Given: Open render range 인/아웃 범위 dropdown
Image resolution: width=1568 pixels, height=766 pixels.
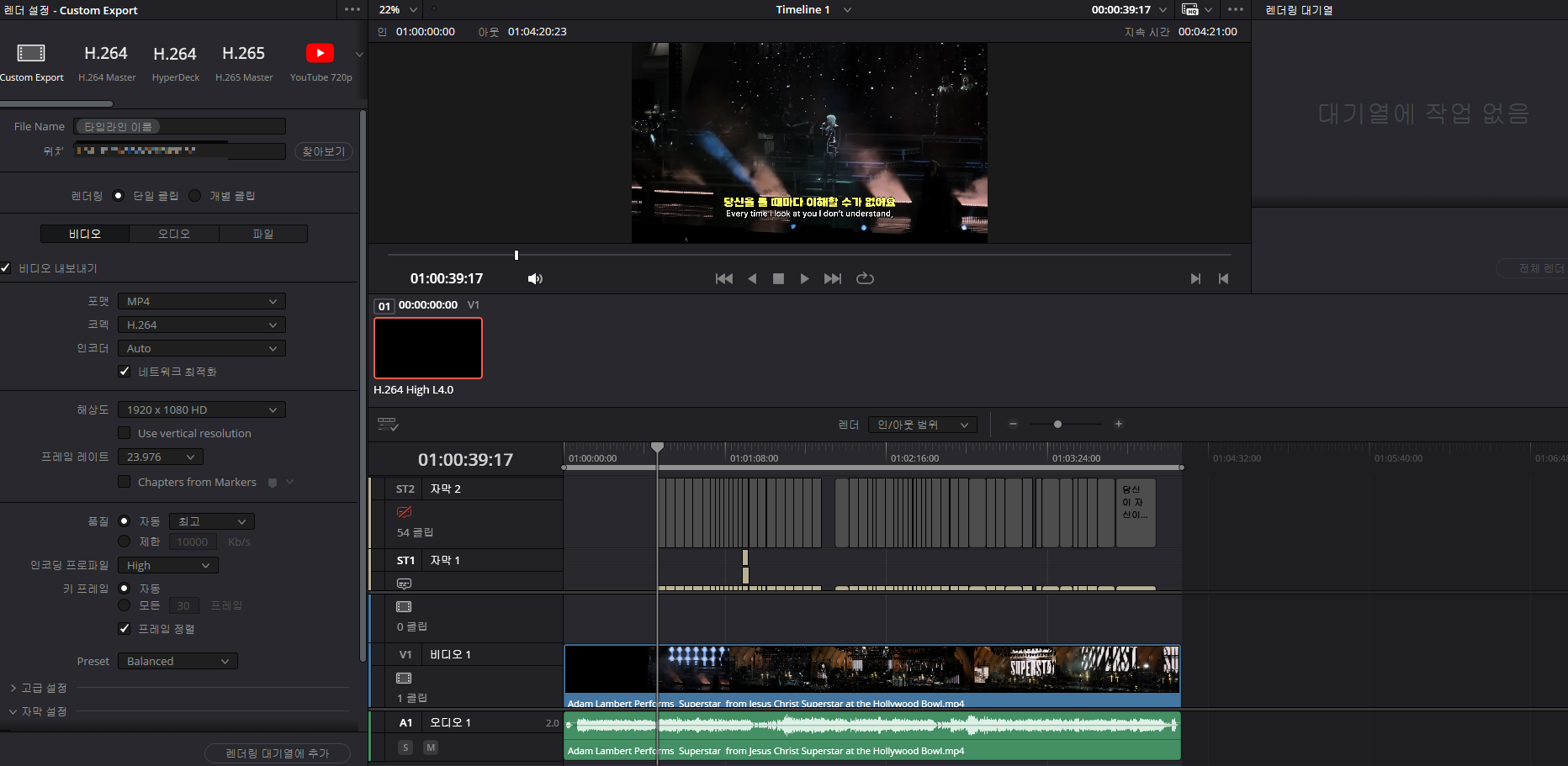Looking at the screenshot, I should pyautogui.click(x=923, y=425).
